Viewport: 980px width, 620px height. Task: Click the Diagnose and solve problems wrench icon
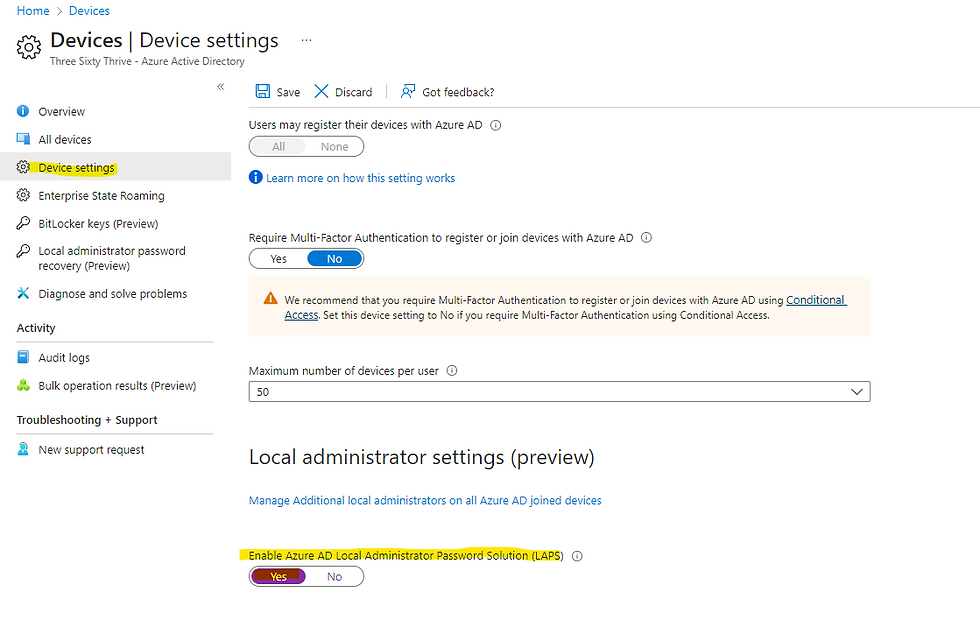(23, 293)
